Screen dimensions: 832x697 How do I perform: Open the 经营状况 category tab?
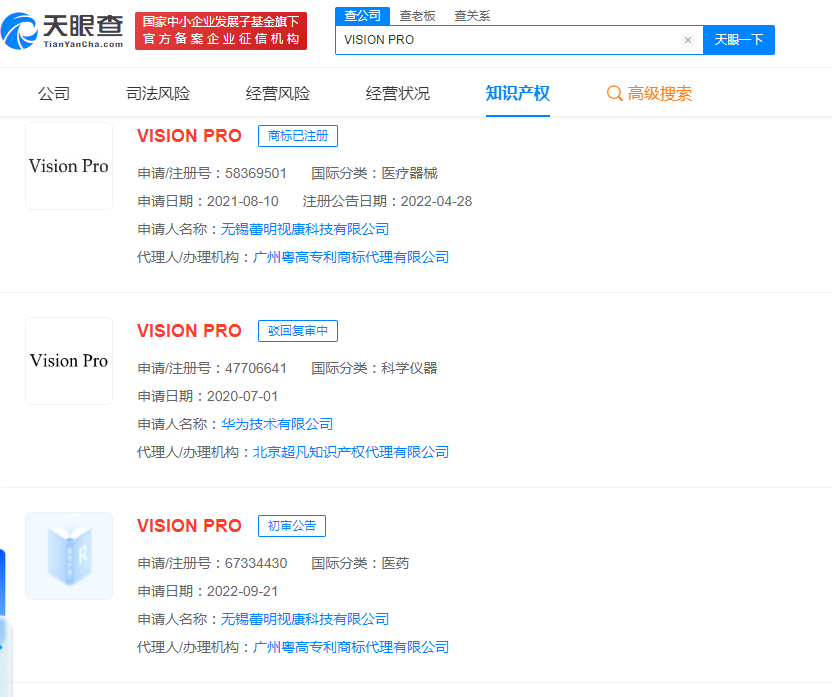[398, 94]
